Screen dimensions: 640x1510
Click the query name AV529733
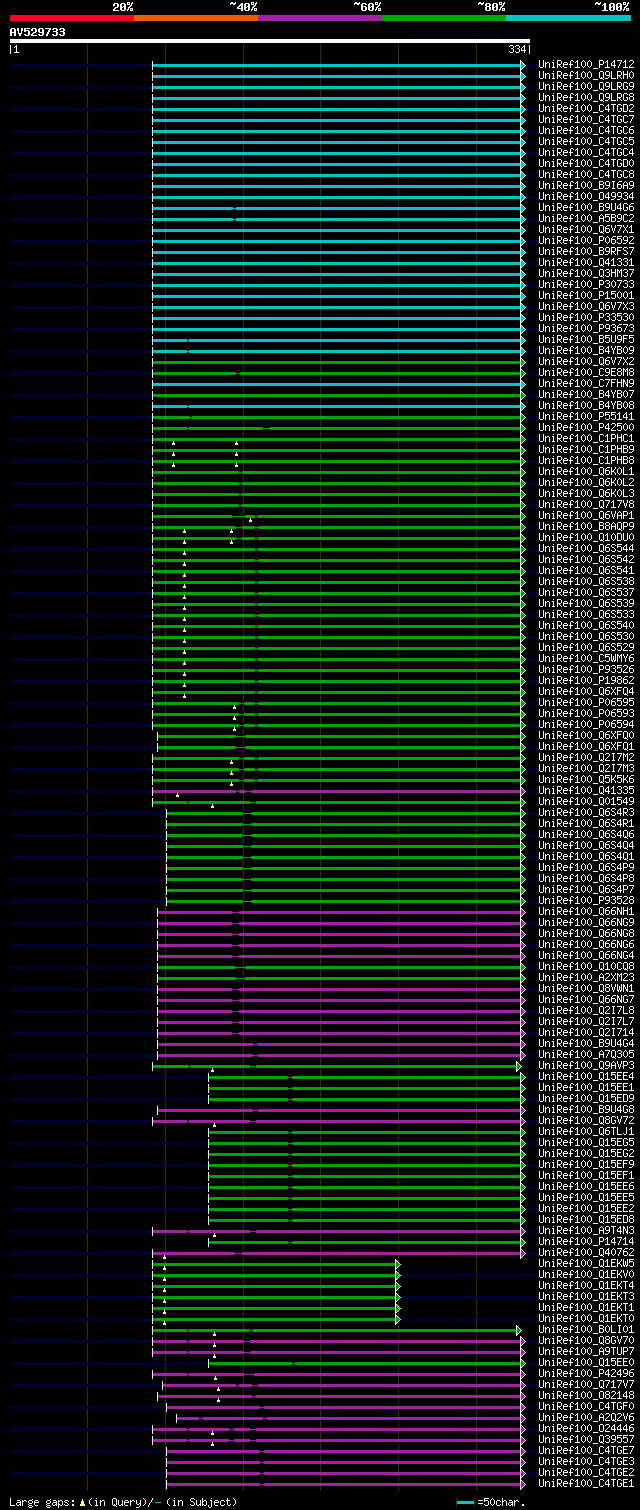pyautogui.click(x=38, y=32)
